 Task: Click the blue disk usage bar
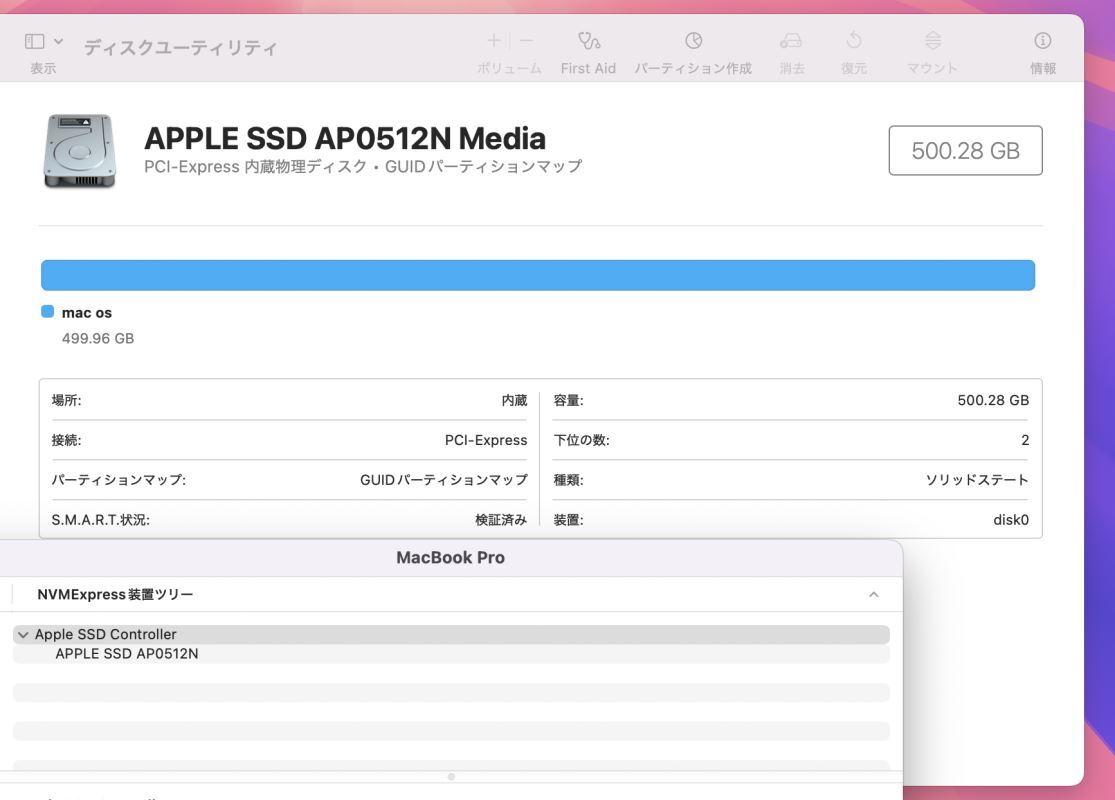tap(537, 275)
